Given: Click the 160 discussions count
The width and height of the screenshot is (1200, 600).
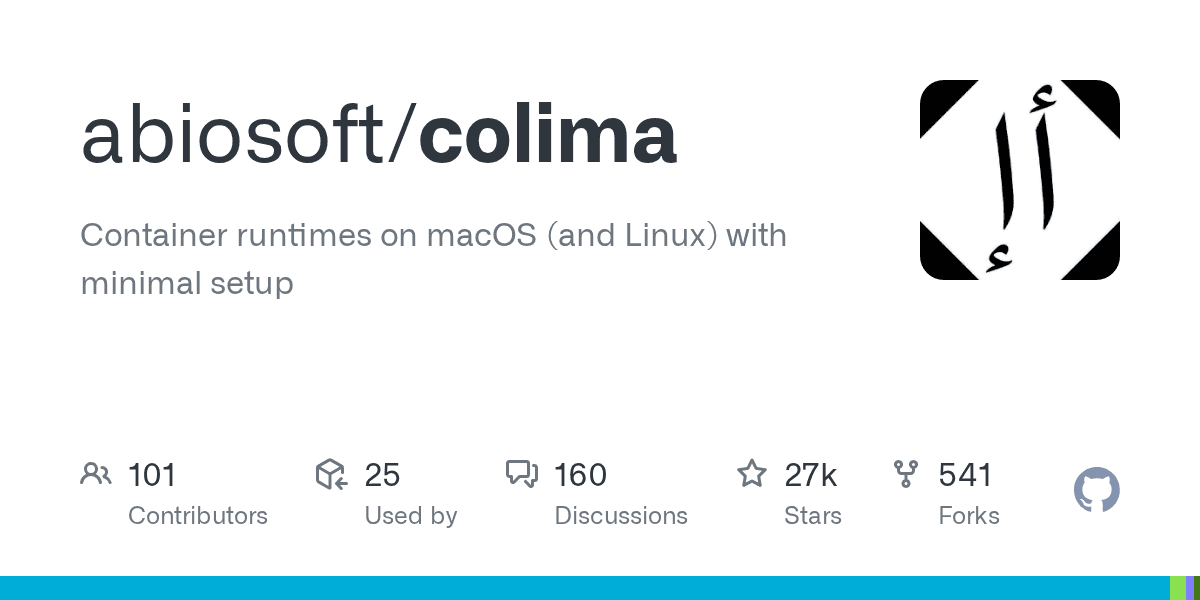Looking at the screenshot, I should [x=580, y=474].
